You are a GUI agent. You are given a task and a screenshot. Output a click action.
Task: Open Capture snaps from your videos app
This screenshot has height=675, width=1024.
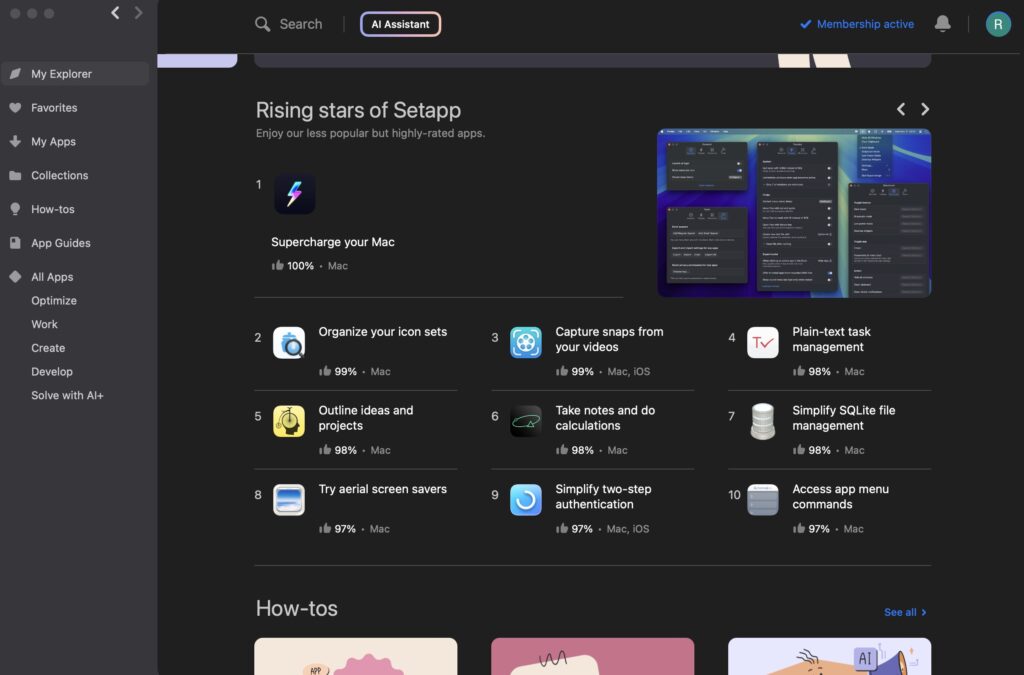609,339
